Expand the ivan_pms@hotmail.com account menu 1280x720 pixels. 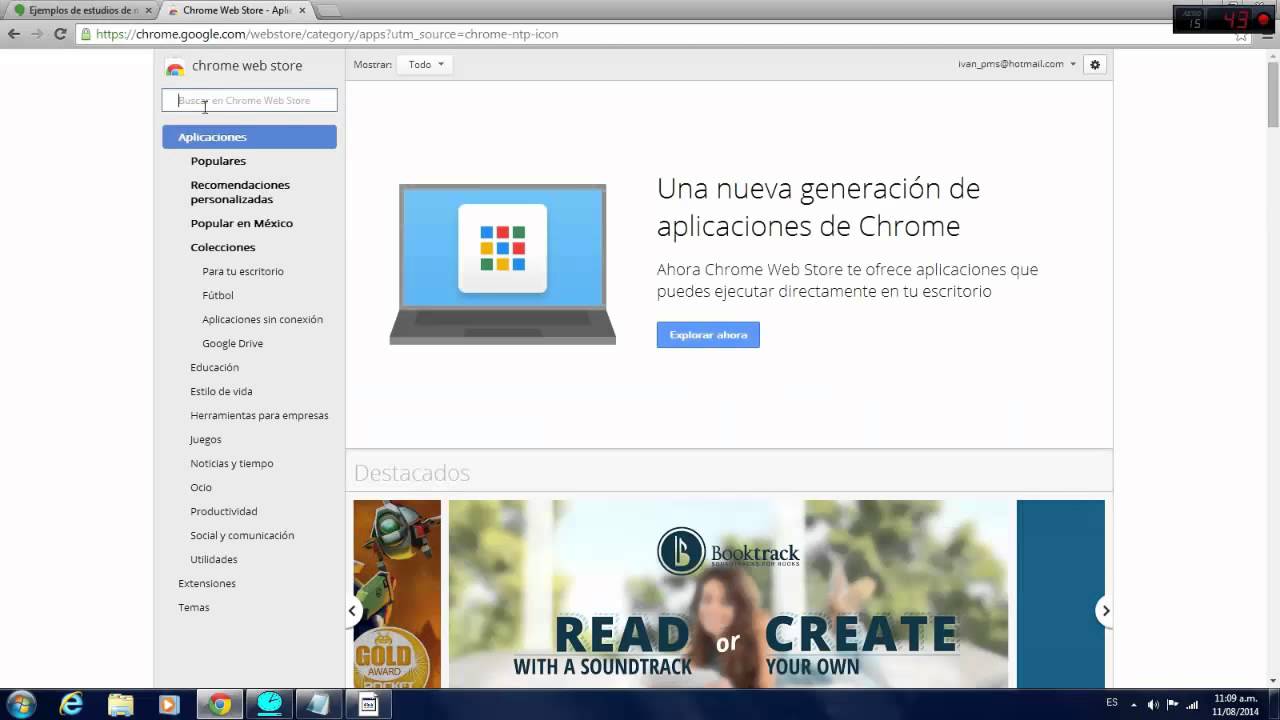pyautogui.click(x=1017, y=64)
